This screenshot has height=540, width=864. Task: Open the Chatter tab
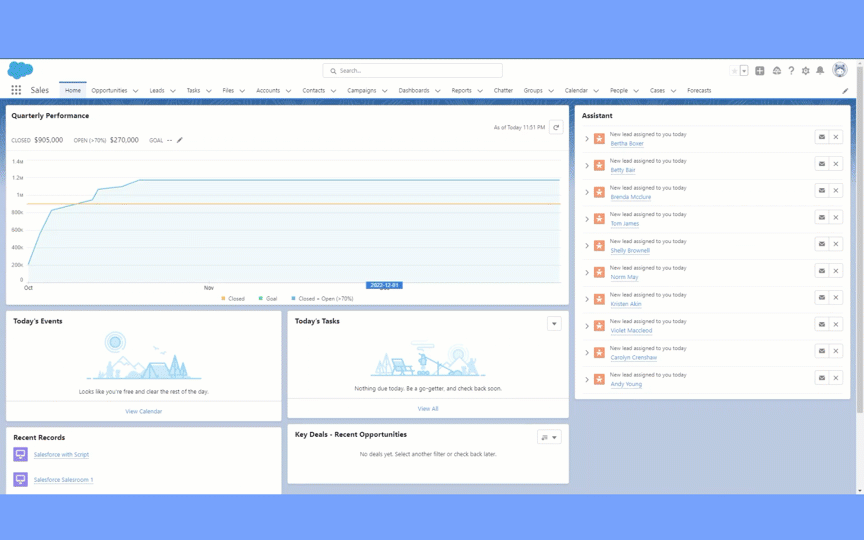point(503,90)
